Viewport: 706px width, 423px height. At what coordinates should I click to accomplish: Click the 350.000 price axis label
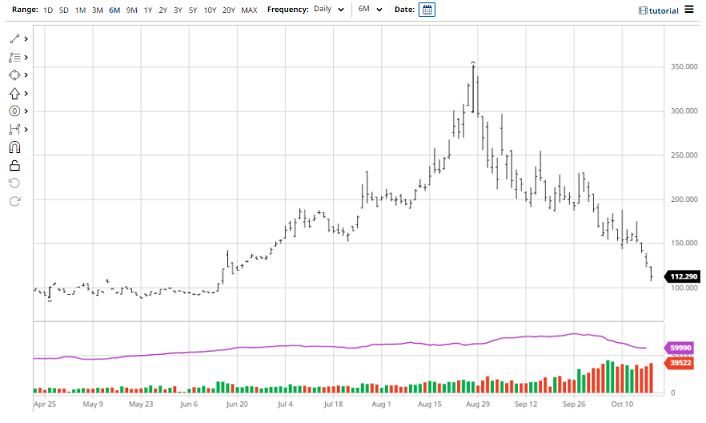point(684,67)
